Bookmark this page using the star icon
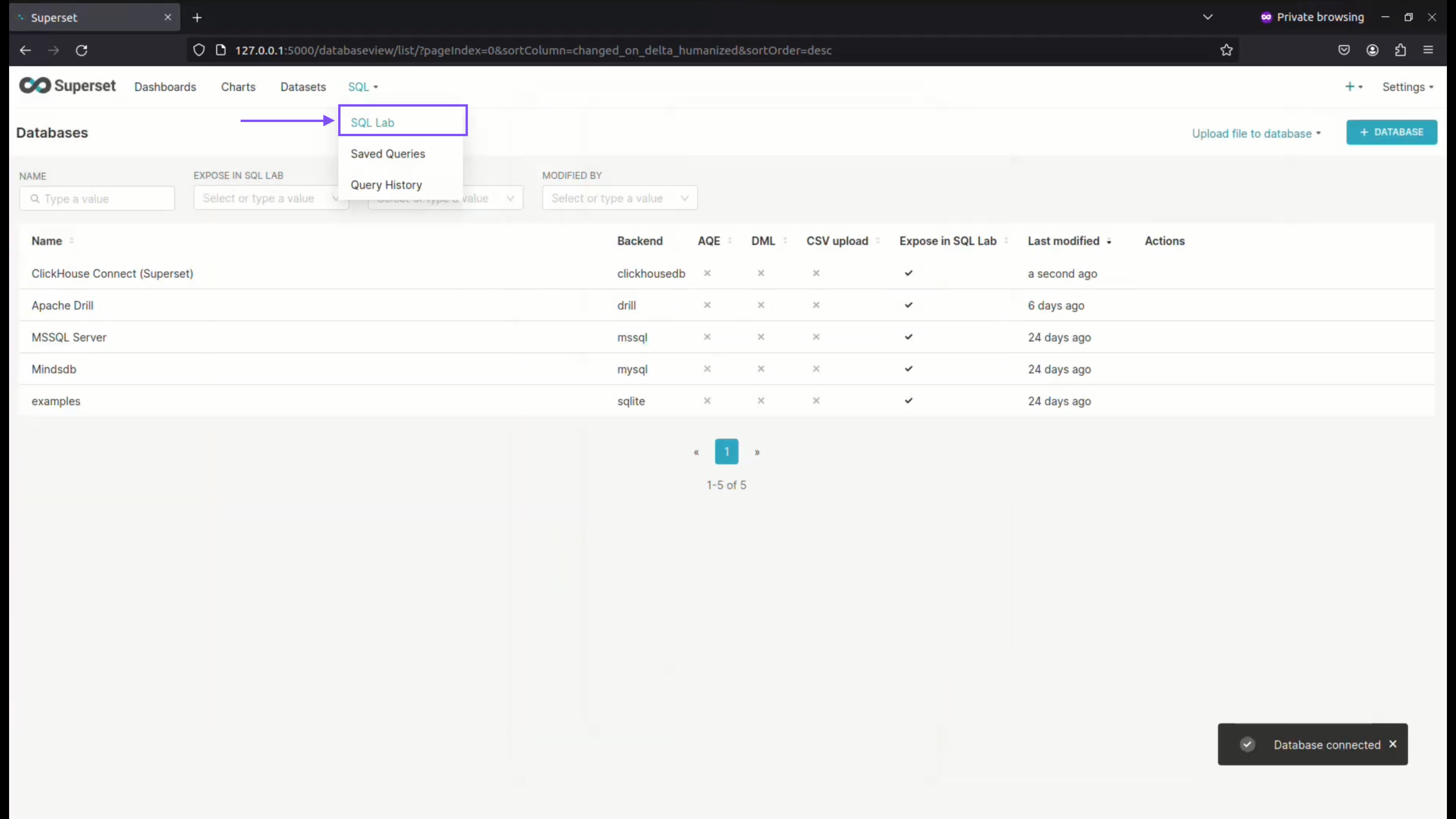This screenshot has height=819, width=1456. (1227, 50)
